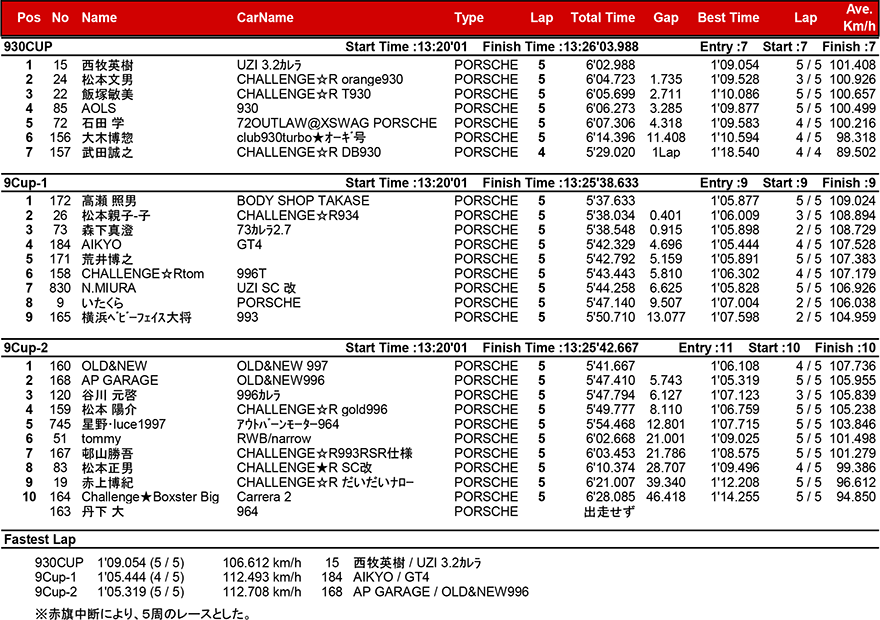Click fastest lap entry "AP GARAGE / OLD&NEW996"
Image resolution: width=880 pixels, height=620 pixels.
tap(441, 592)
